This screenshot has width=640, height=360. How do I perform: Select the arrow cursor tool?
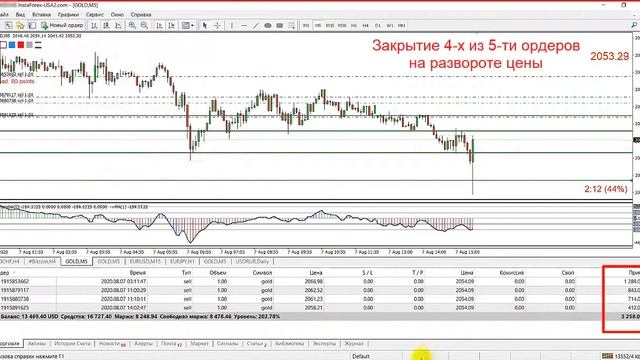pyautogui.click(x=205, y=25)
